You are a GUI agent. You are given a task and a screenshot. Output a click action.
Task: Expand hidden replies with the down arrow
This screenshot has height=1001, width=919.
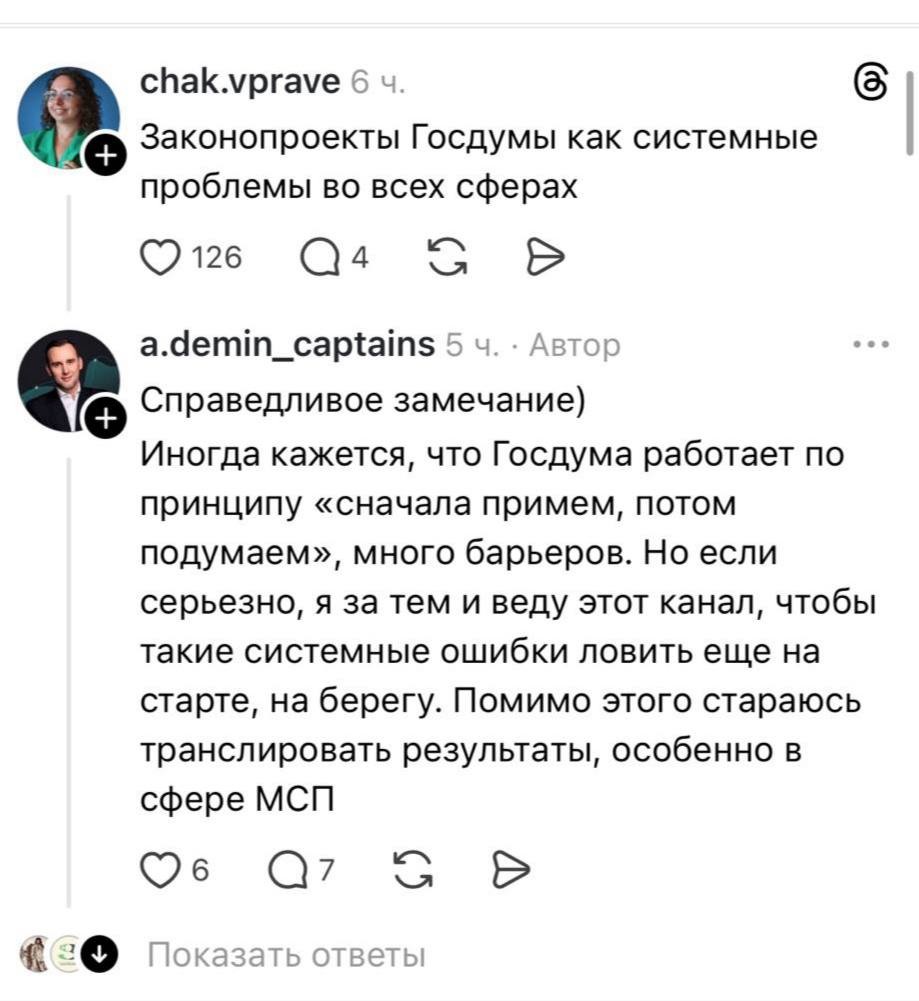98,955
